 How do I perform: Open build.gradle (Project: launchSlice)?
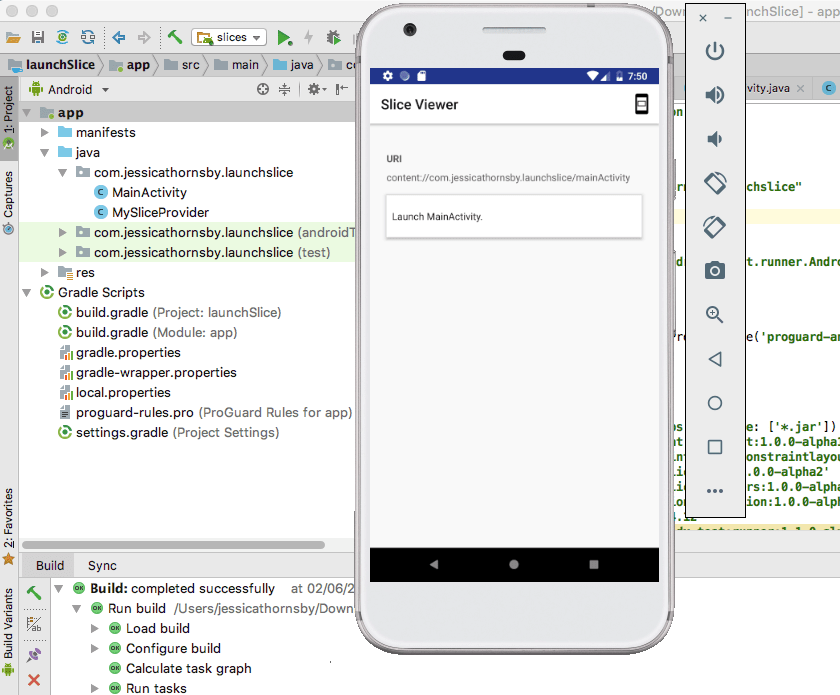(169, 312)
